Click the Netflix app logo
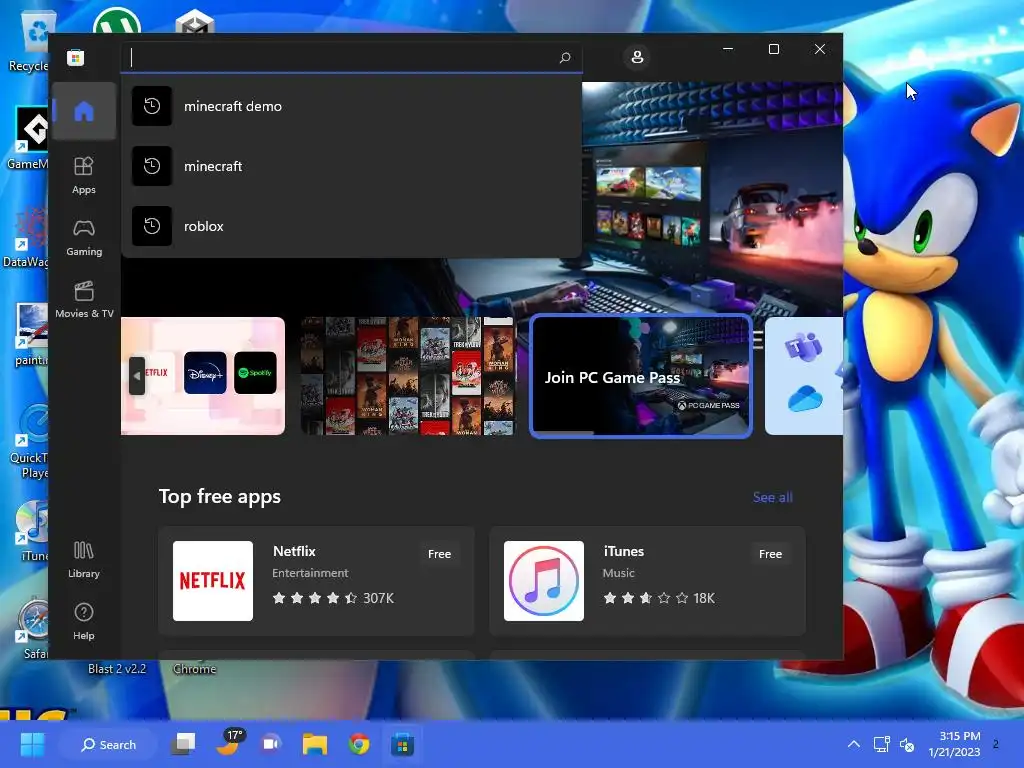1024x768 pixels. click(213, 581)
